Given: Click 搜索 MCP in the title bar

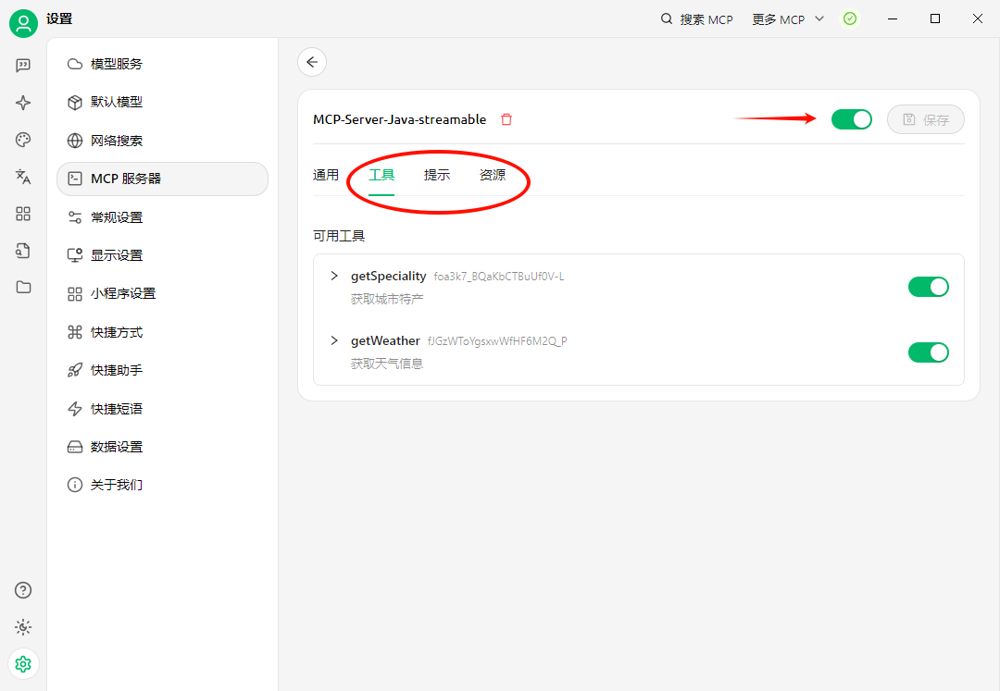Looking at the screenshot, I should (697, 19).
